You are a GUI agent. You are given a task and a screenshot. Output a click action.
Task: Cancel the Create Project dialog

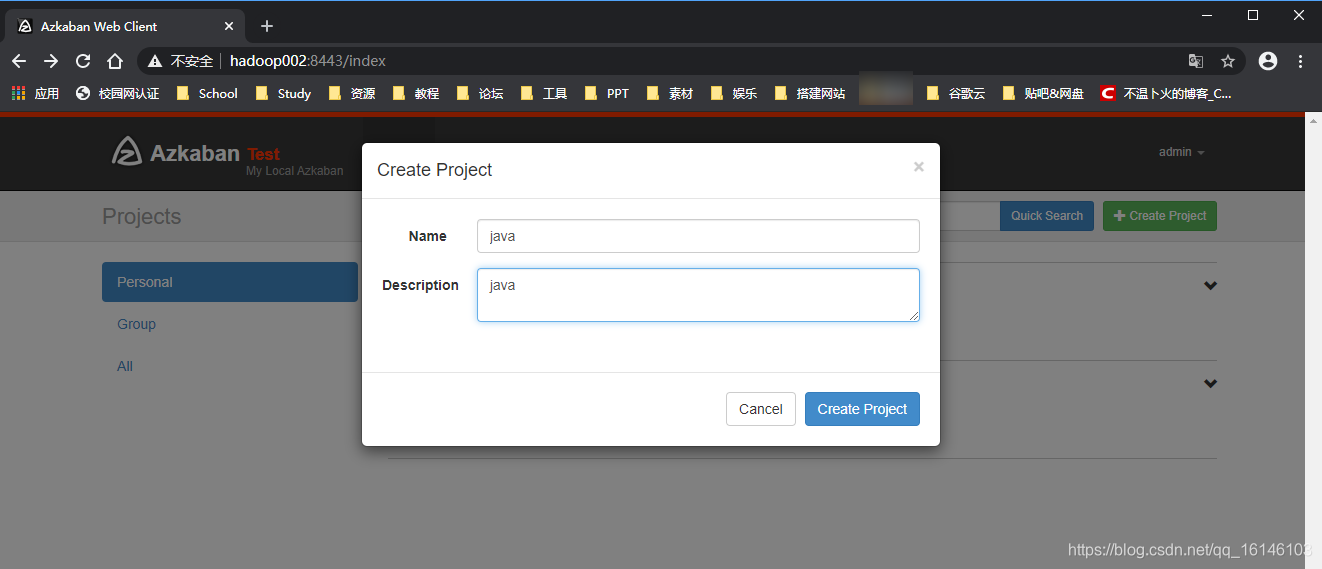(760, 409)
